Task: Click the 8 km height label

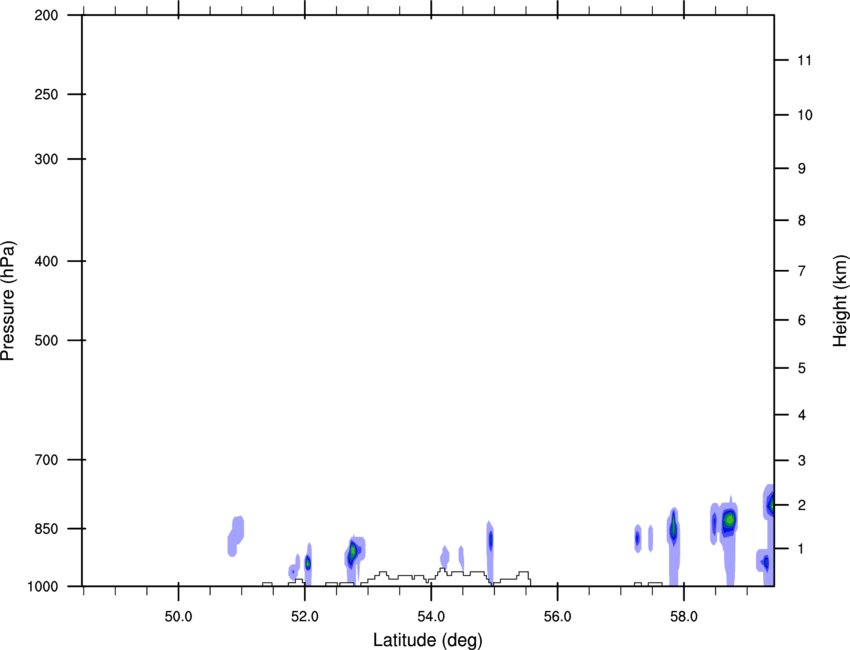Action: pos(802,221)
